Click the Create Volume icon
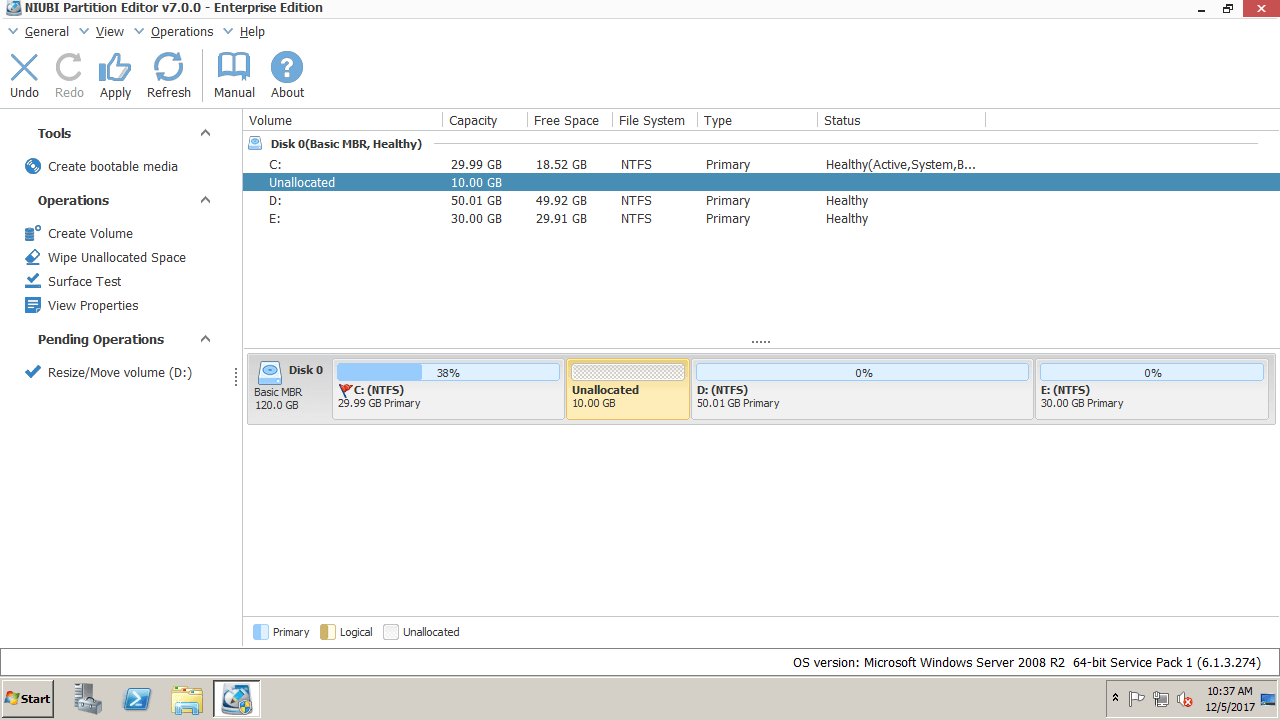 pos(33,233)
